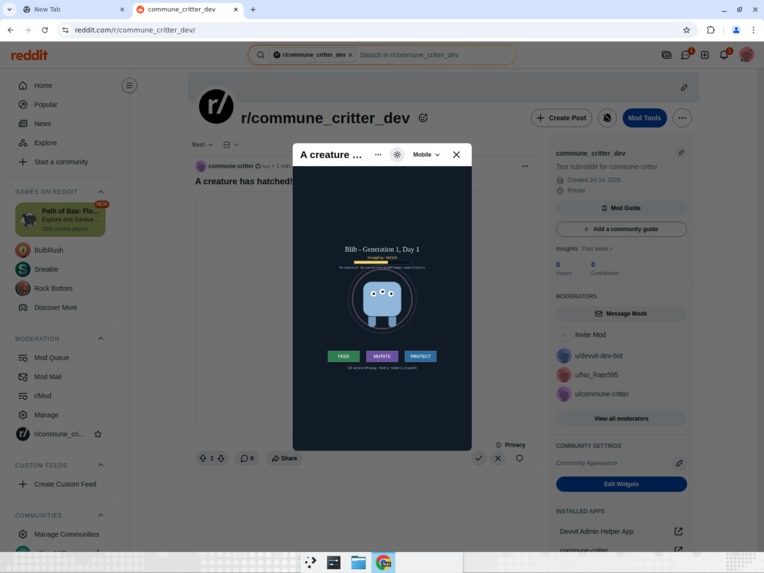Open the modal's three-dot options menu
Image resolution: width=764 pixels, height=573 pixels.
click(378, 154)
